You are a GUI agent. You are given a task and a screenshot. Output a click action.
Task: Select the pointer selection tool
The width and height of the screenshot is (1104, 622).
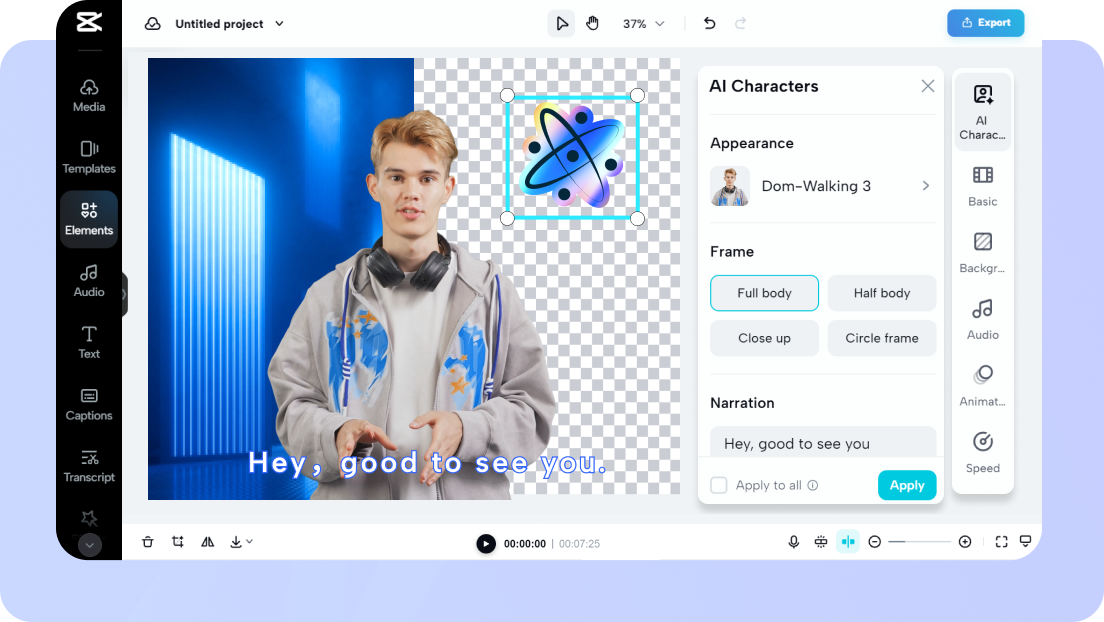(x=561, y=23)
